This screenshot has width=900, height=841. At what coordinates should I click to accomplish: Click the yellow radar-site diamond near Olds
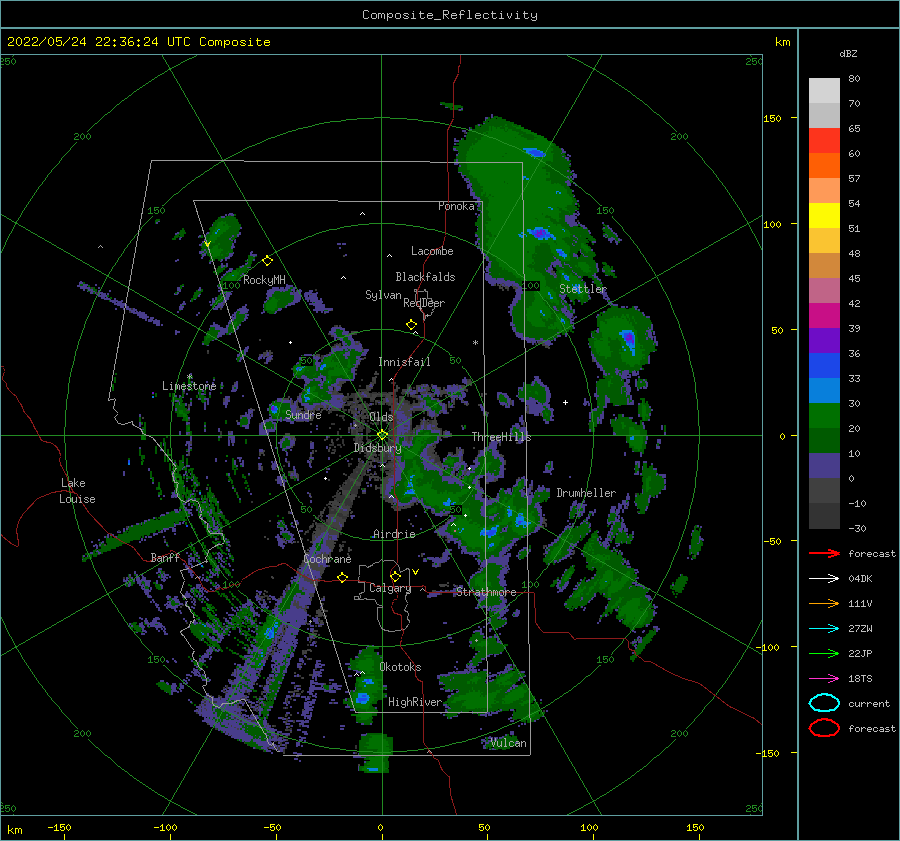pos(382,435)
